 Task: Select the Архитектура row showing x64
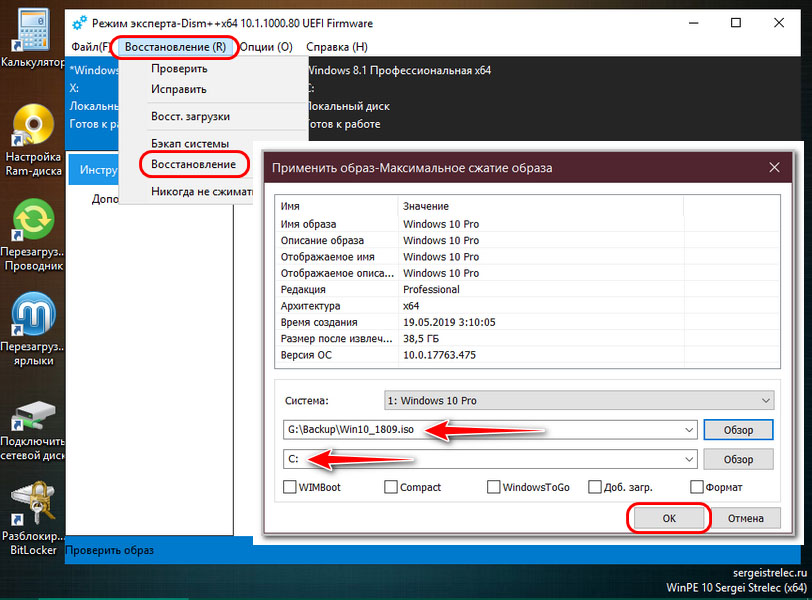(x=527, y=305)
